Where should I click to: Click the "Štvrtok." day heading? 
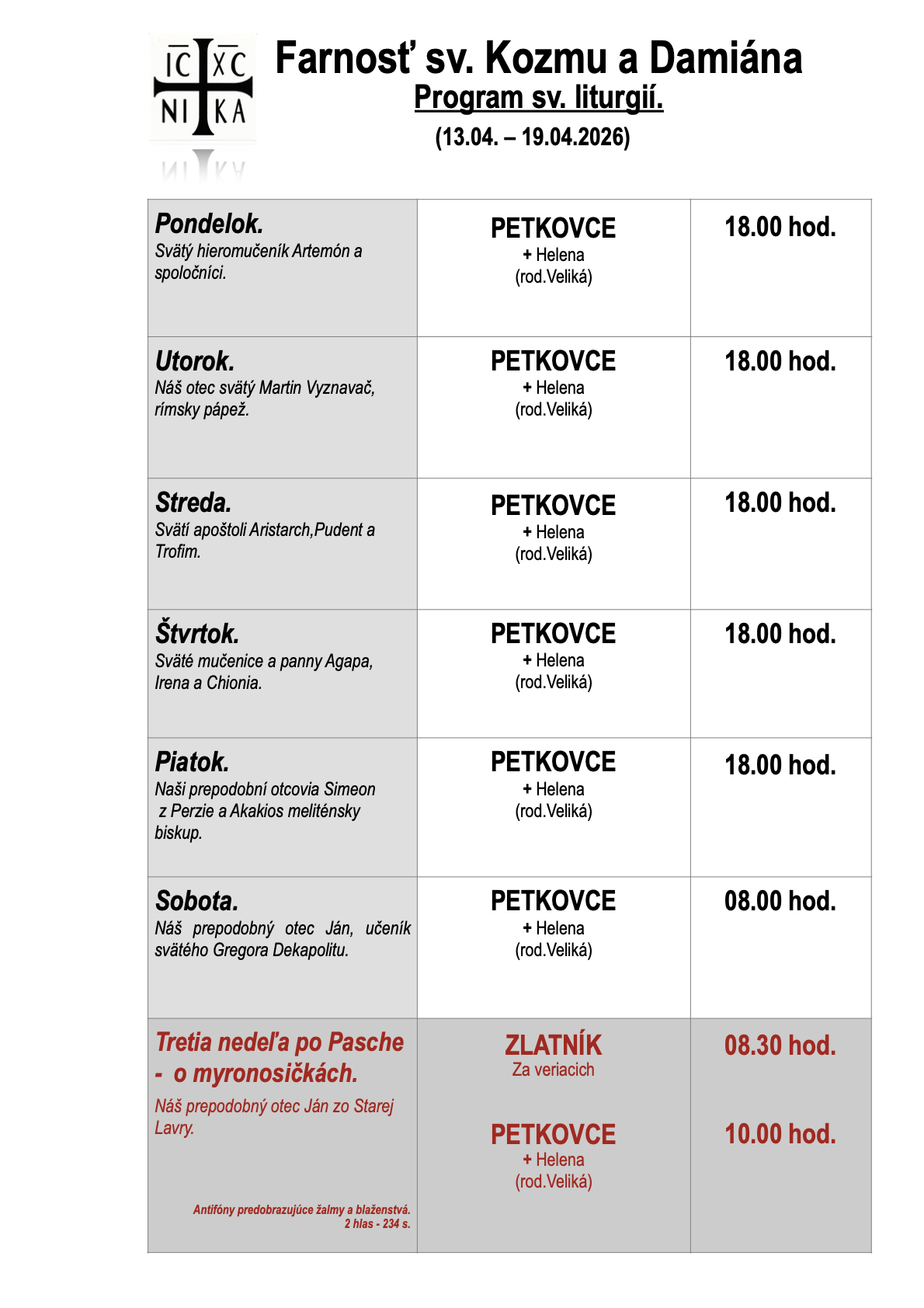pos(196,634)
